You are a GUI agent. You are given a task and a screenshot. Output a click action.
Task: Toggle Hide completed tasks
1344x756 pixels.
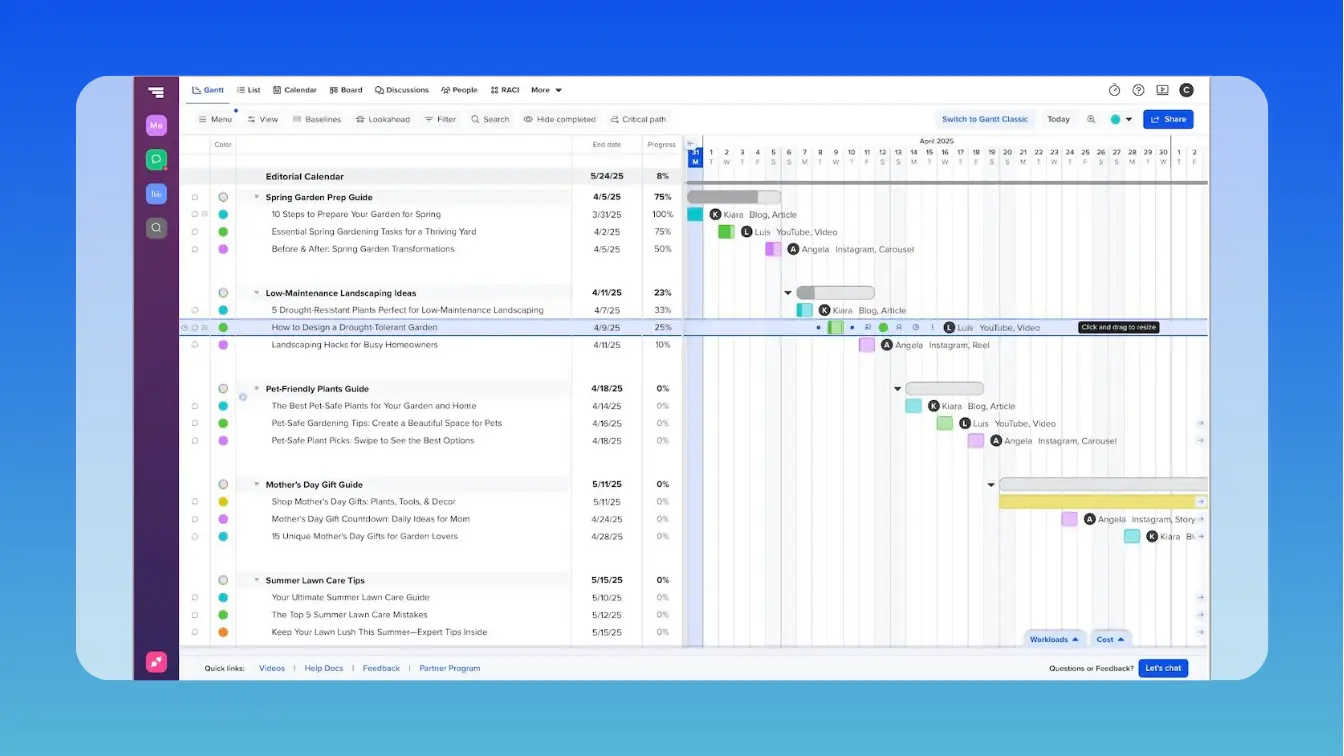coord(560,119)
